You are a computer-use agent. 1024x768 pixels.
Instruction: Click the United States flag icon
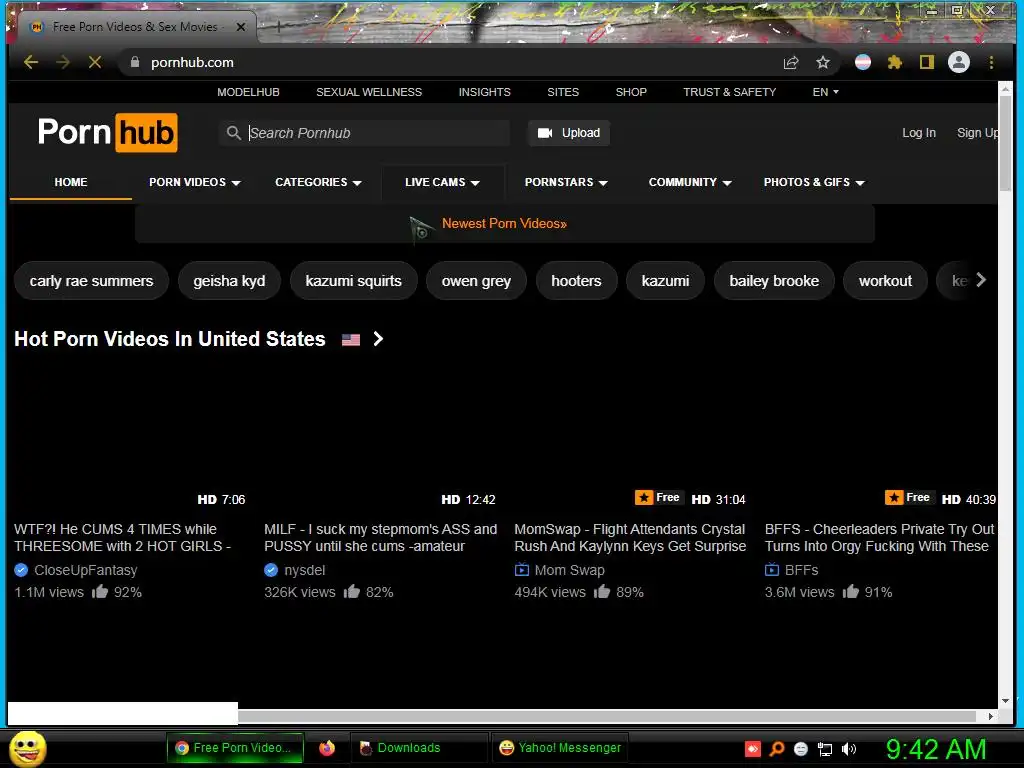pos(351,340)
